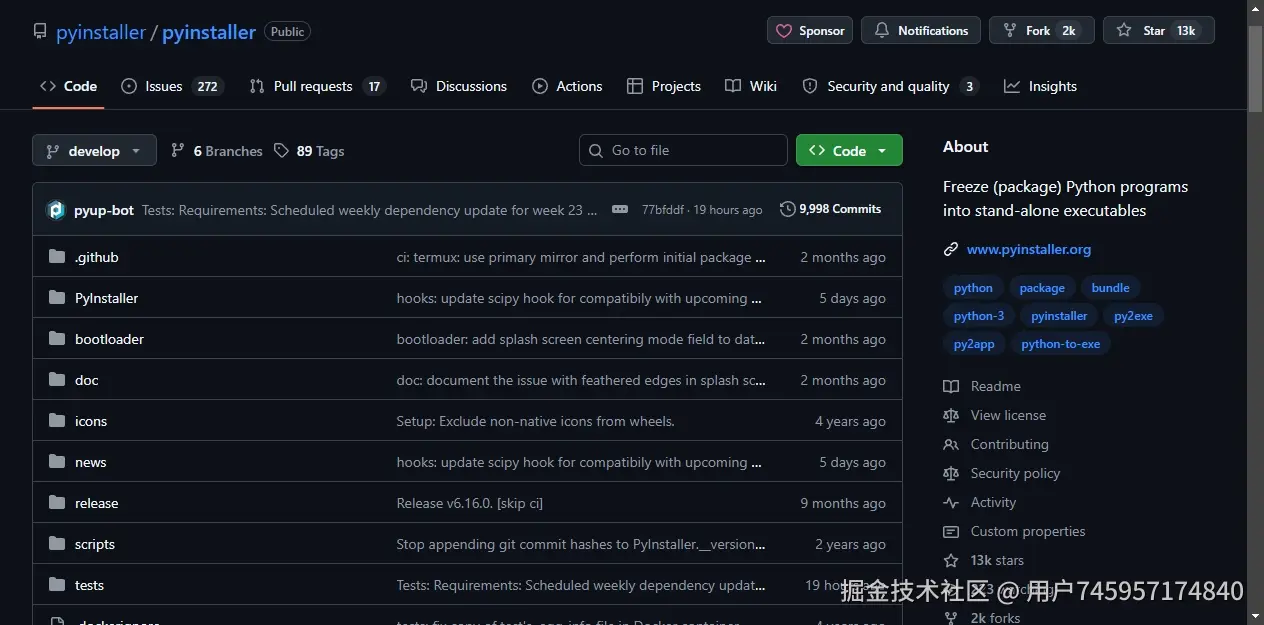The image size is (1264, 625).
Task: Click the heart icon in Sponsor
Action: [x=784, y=31]
